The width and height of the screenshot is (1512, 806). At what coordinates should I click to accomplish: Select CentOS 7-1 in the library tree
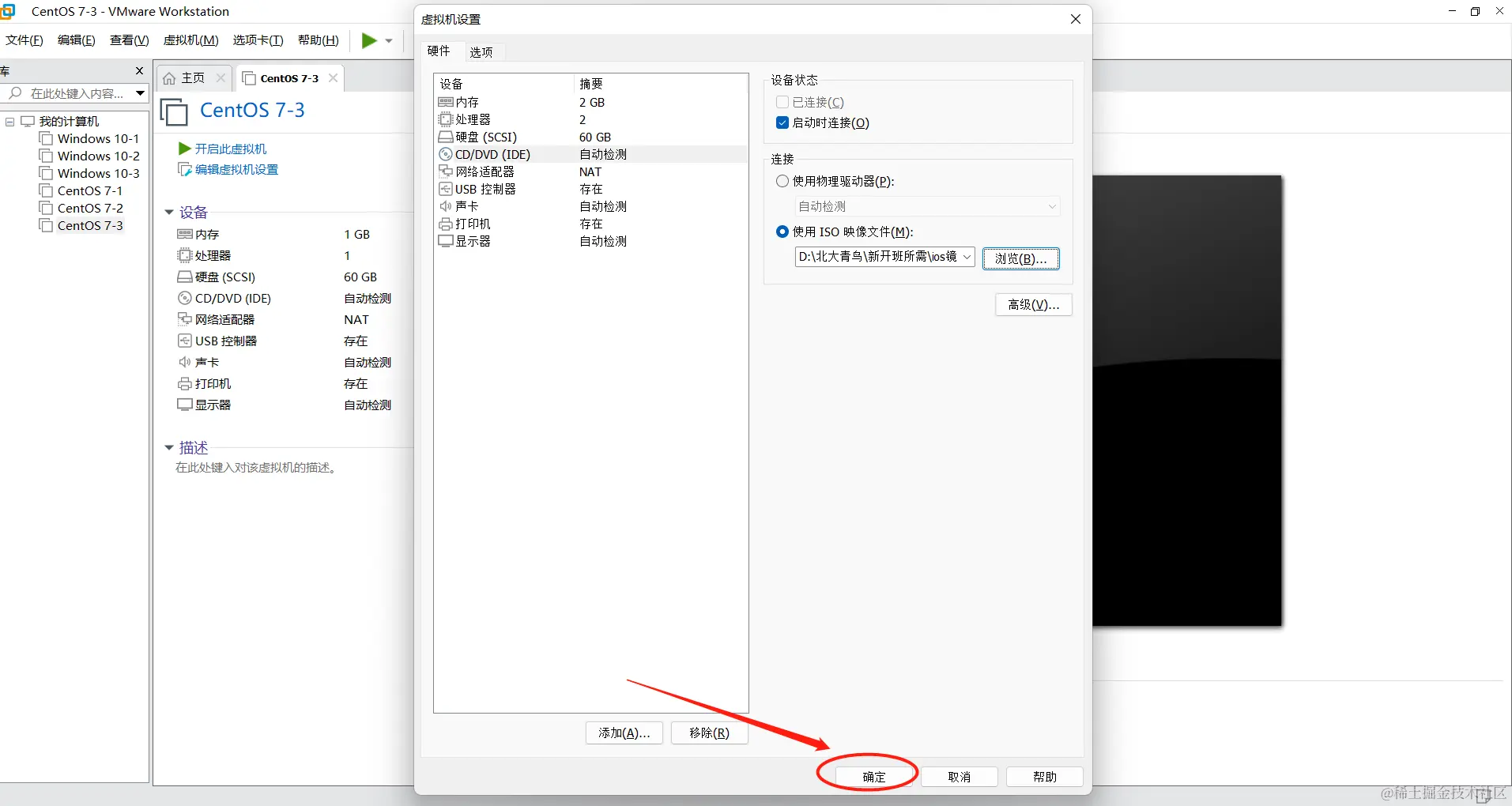tap(90, 190)
